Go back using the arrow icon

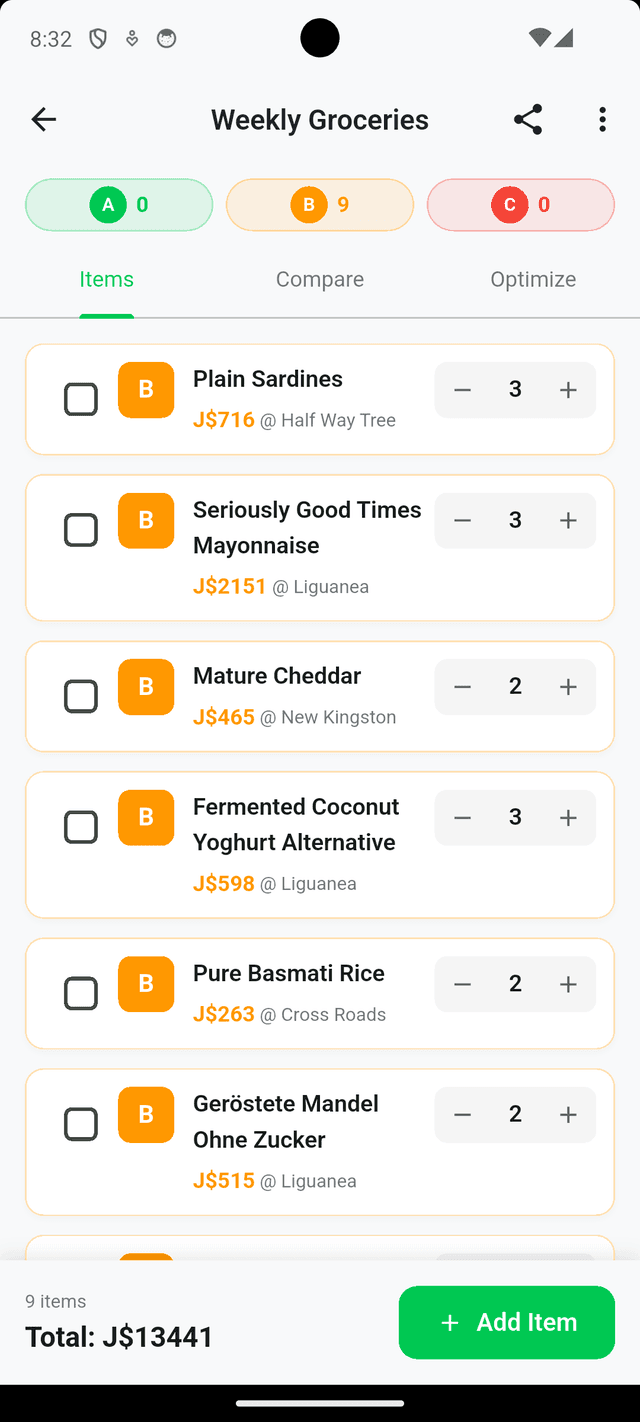point(44,120)
